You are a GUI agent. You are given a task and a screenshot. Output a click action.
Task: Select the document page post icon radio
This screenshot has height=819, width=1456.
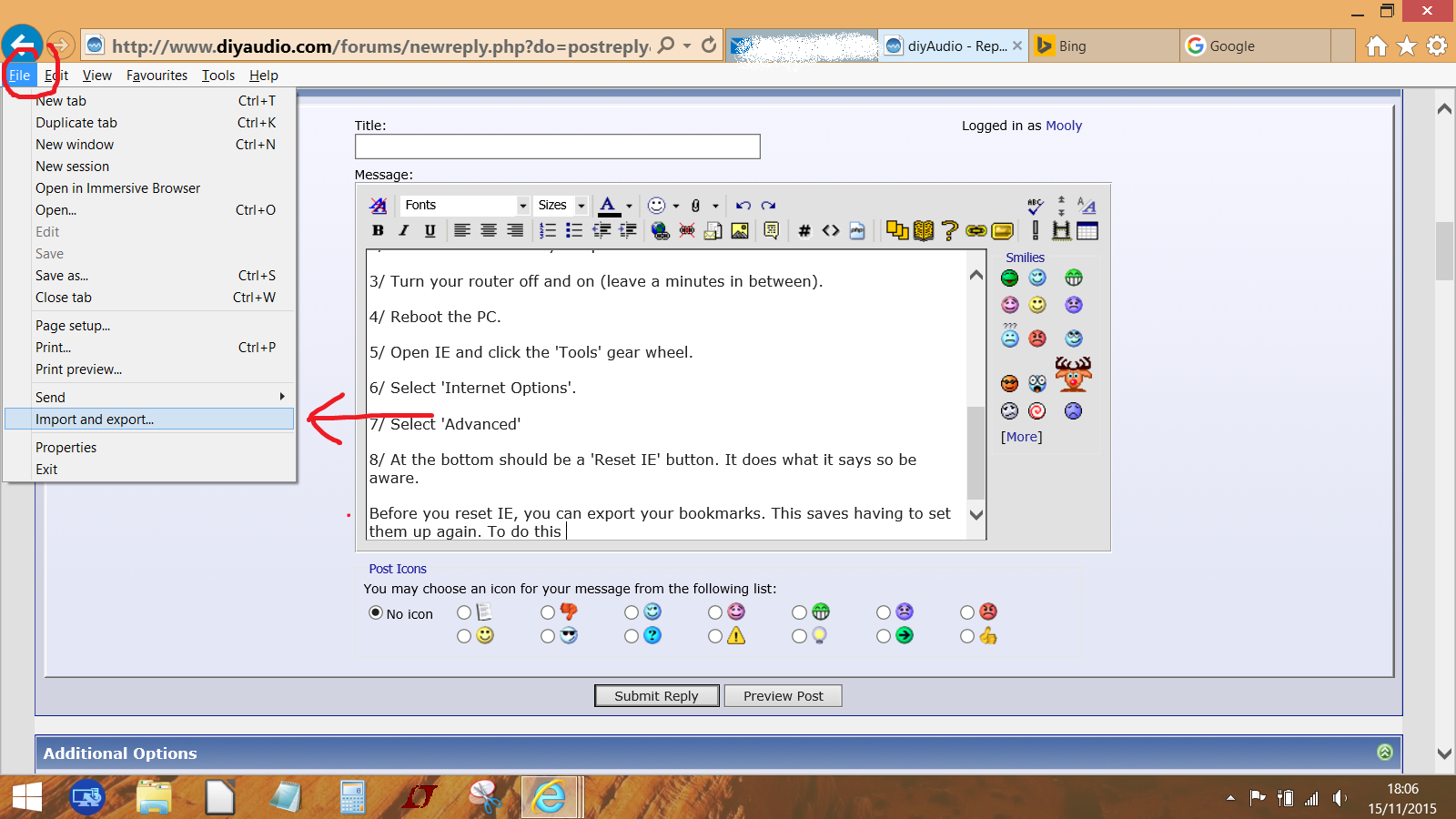point(464,612)
